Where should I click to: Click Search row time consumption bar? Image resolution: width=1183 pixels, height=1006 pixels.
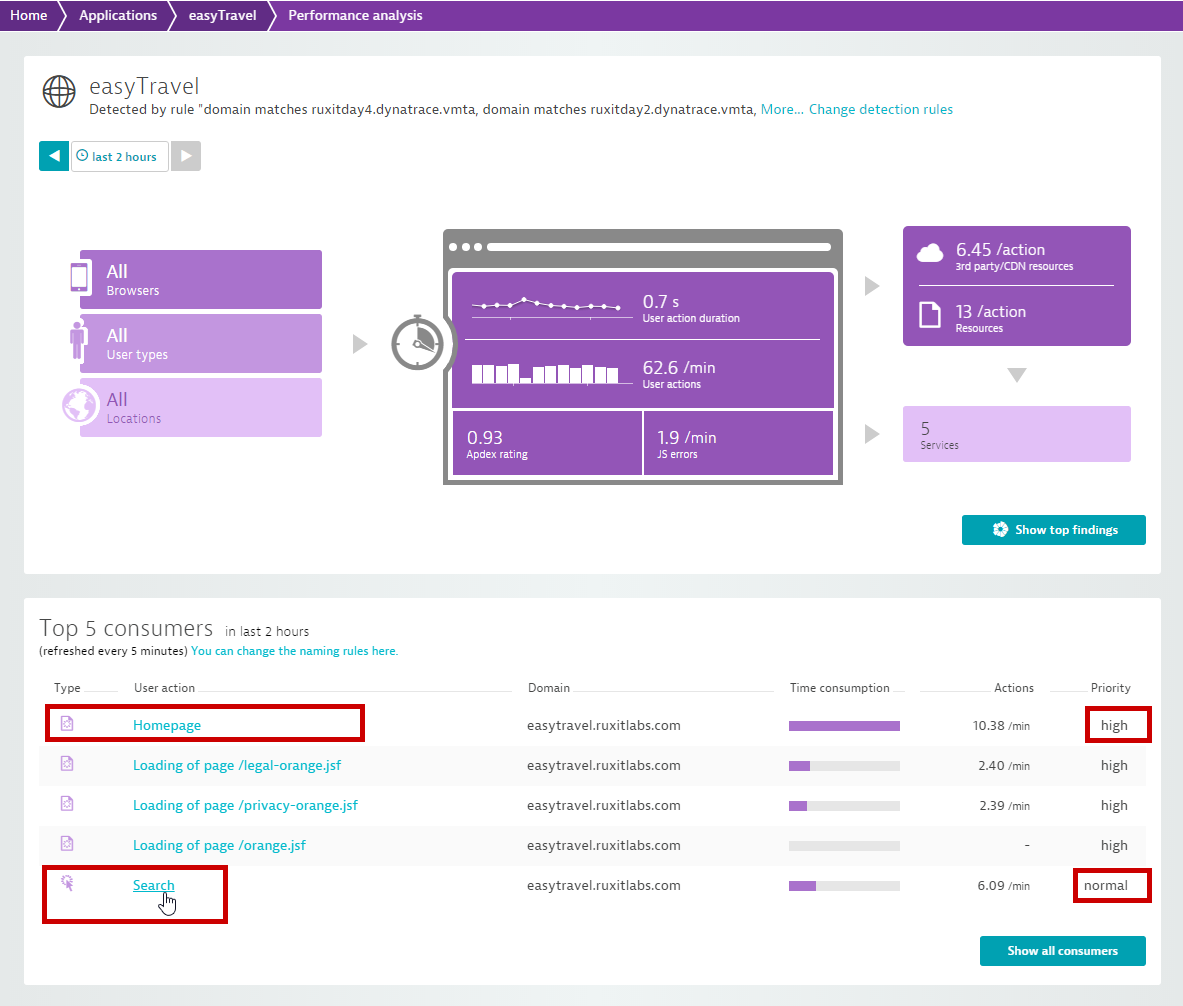844,886
